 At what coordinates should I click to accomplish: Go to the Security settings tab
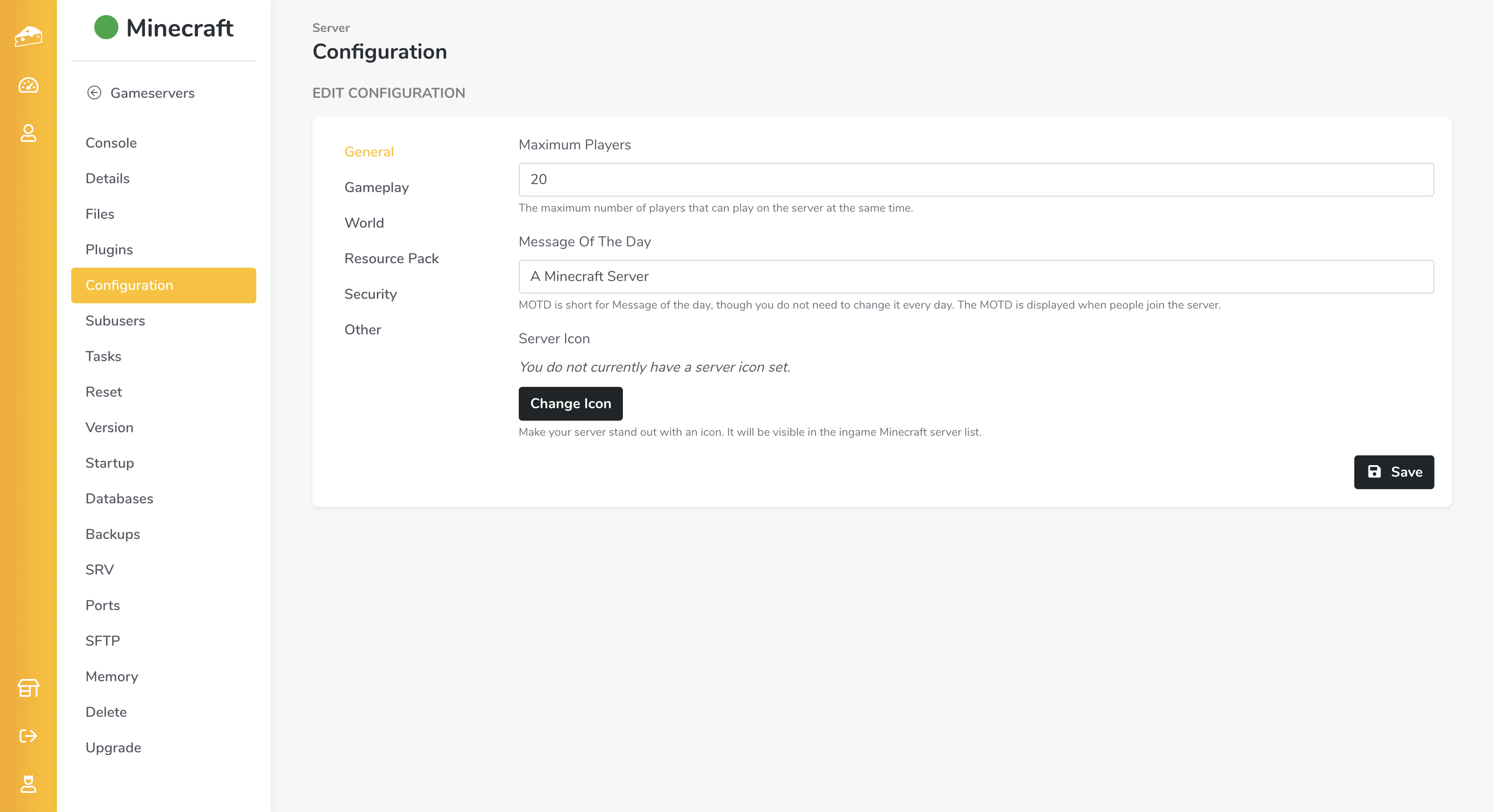[x=370, y=294]
